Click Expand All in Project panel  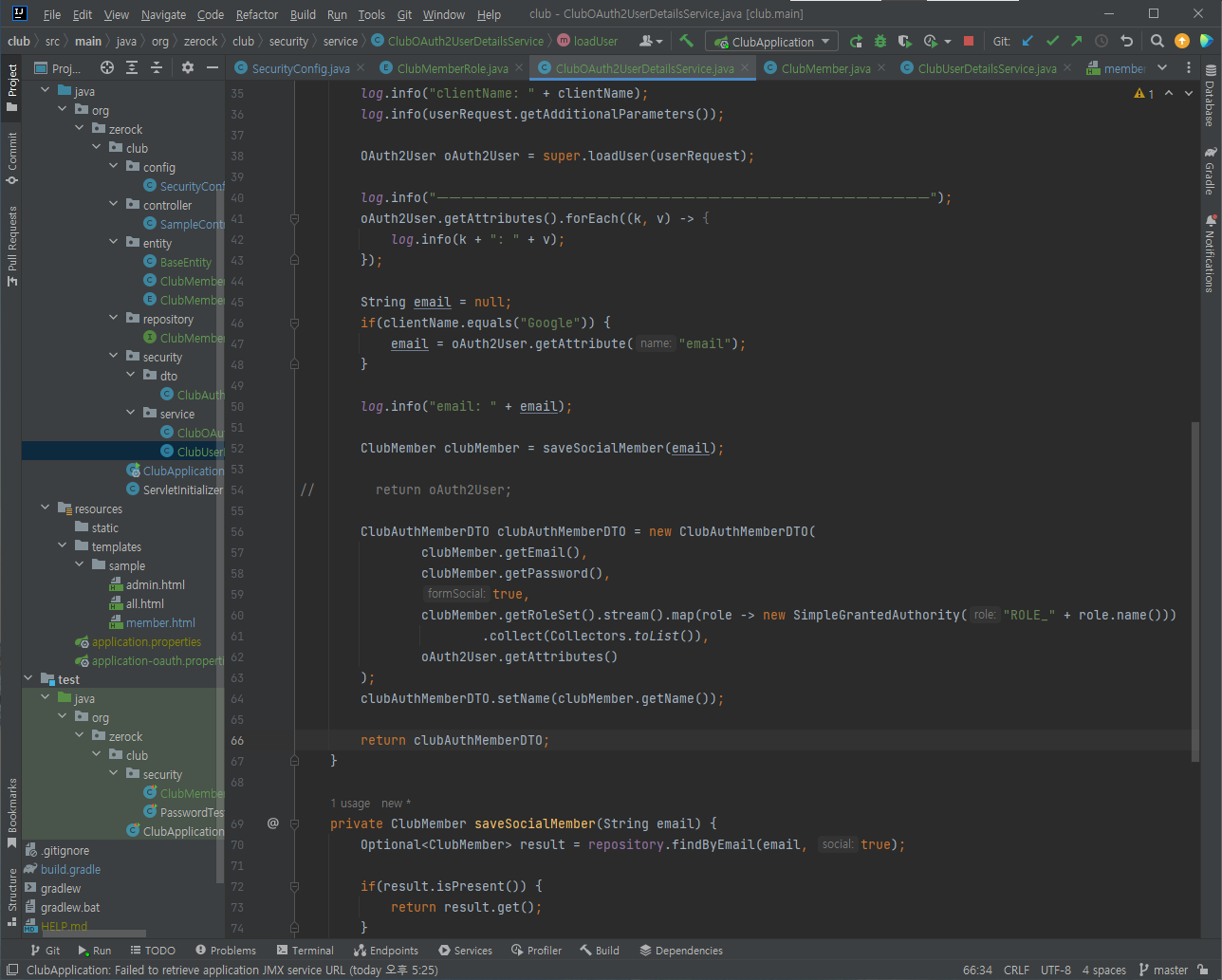point(132,67)
